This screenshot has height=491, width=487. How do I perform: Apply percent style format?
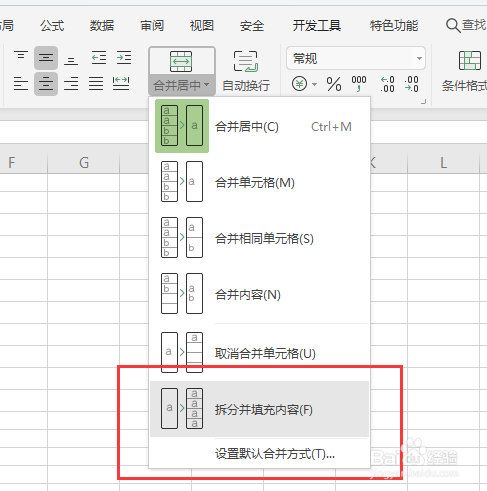[334, 84]
